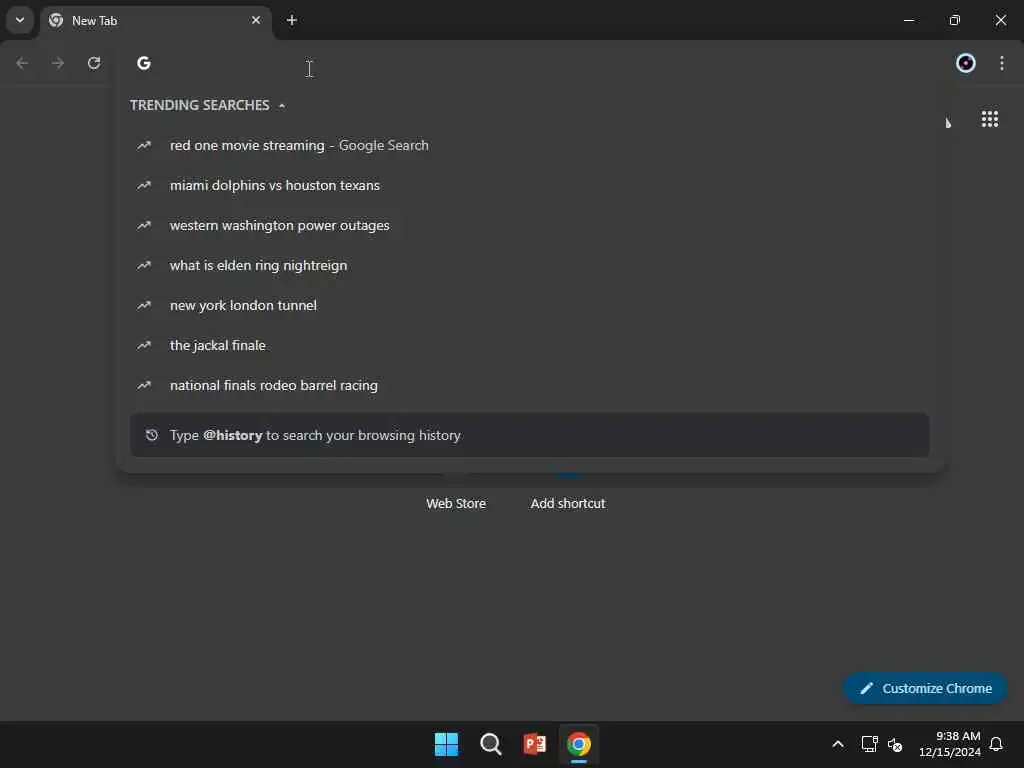Reload the current page
Screen dimensions: 1024x768
point(94,63)
